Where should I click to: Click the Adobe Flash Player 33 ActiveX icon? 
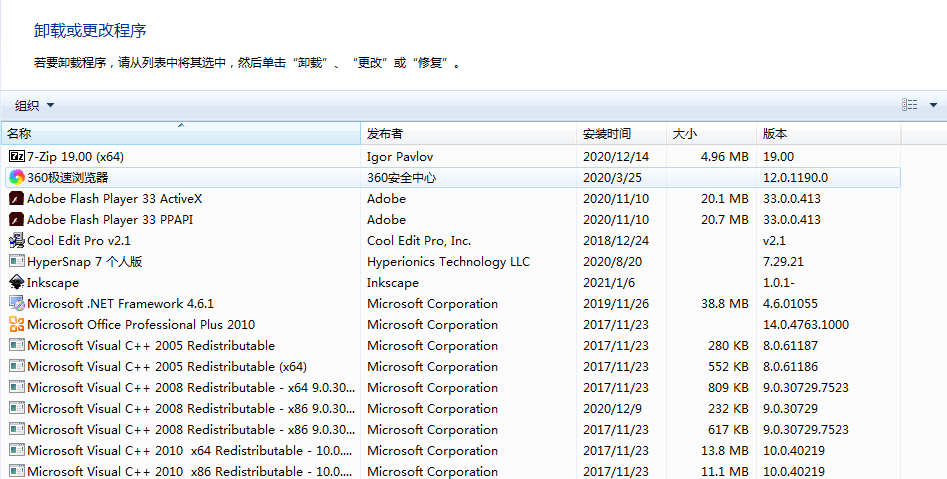17,199
